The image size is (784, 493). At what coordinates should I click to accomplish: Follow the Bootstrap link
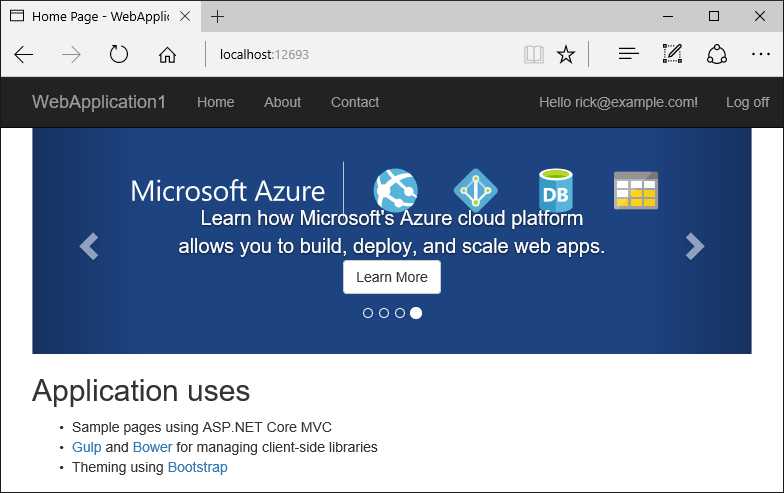coord(198,467)
